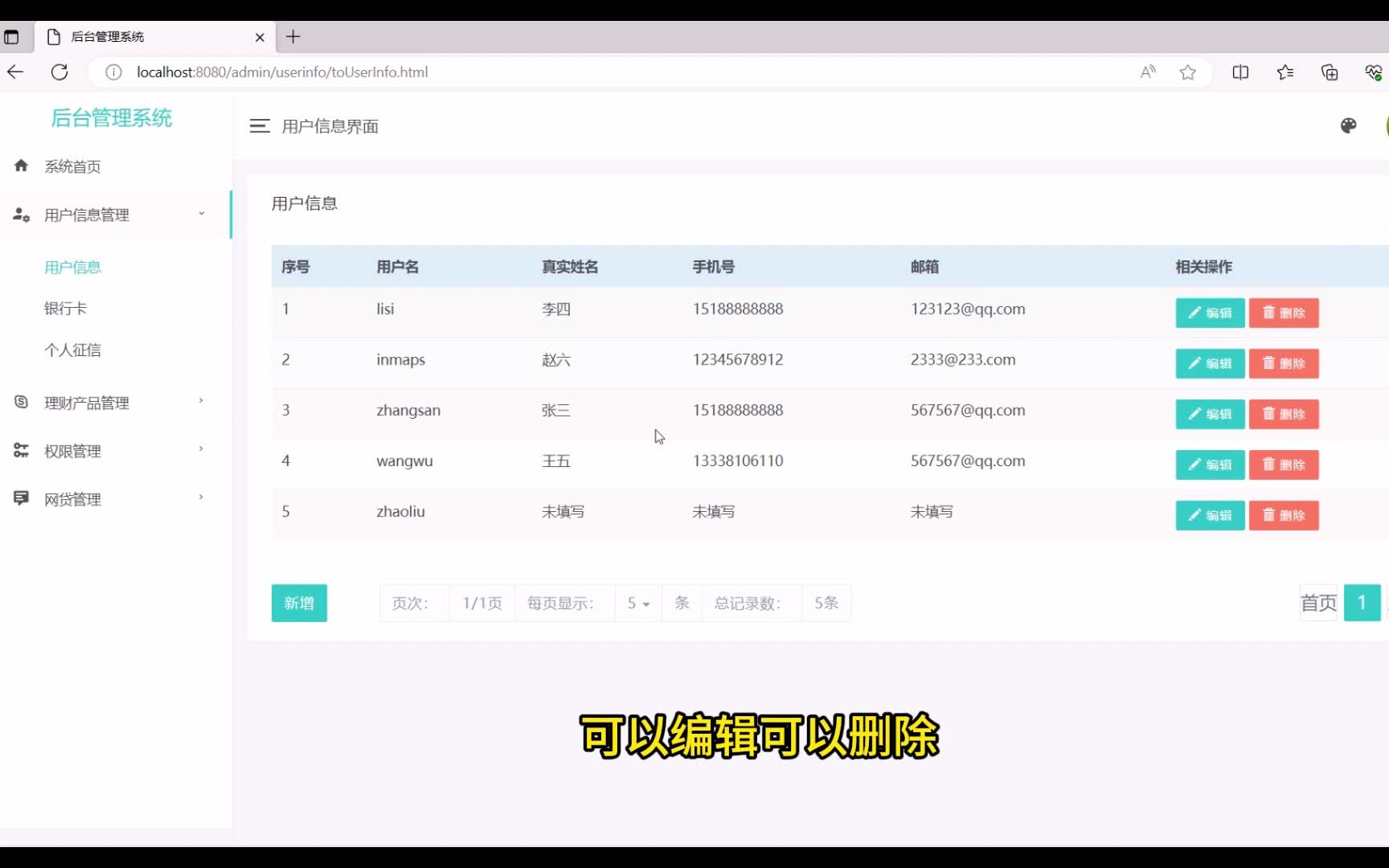The image size is (1389, 868).
Task: Edit user lisi
Action: pyautogui.click(x=1210, y=313)
